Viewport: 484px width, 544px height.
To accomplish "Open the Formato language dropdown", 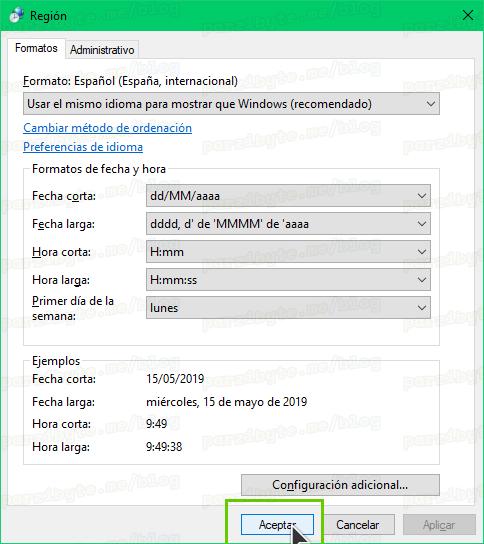I will [x=231, y=104].
